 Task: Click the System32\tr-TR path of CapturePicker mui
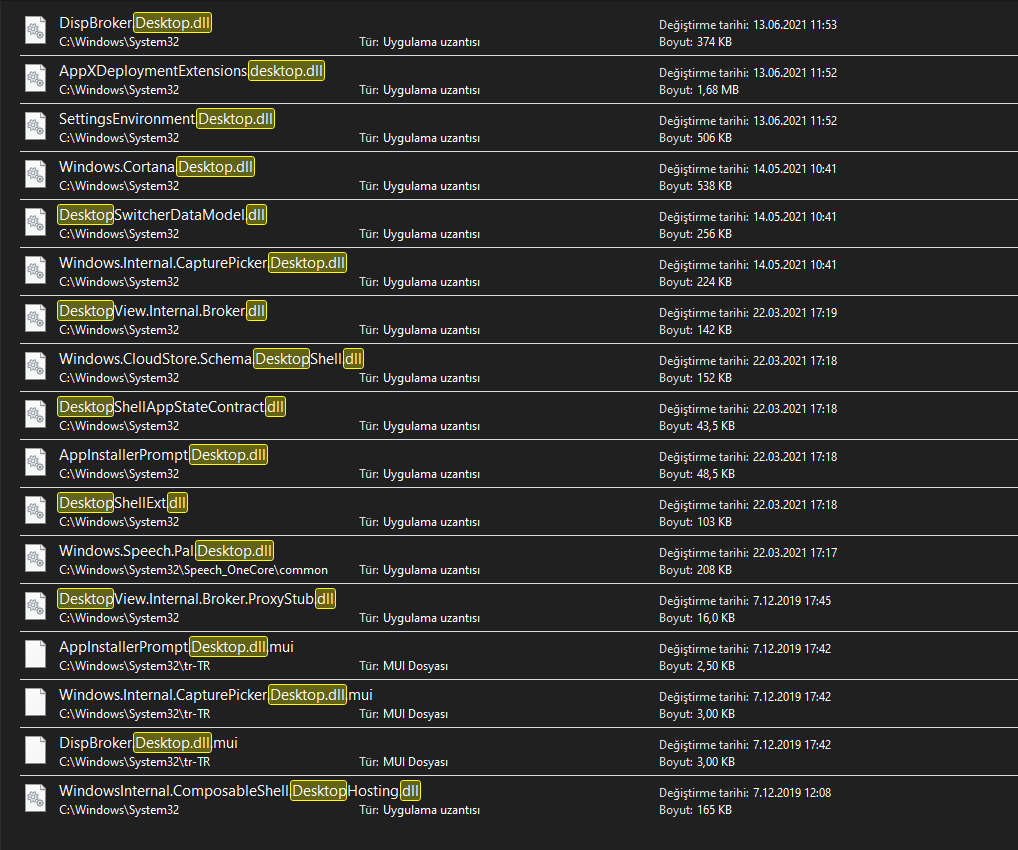point(134,714)
